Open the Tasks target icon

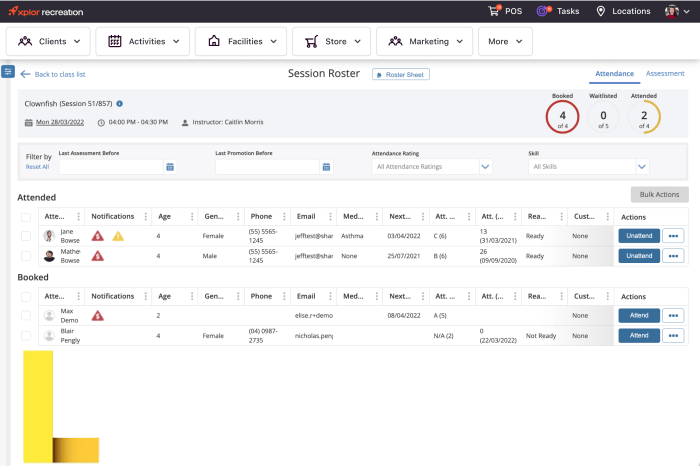(x=543, y=11)
